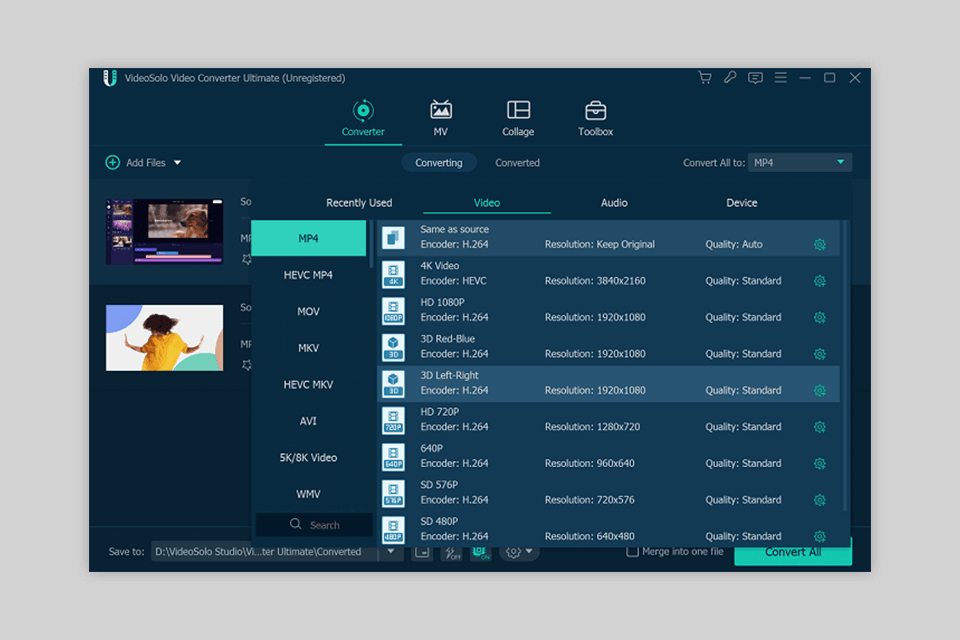
Task: Click the key register icon
Action: click(x=730, y=78)
